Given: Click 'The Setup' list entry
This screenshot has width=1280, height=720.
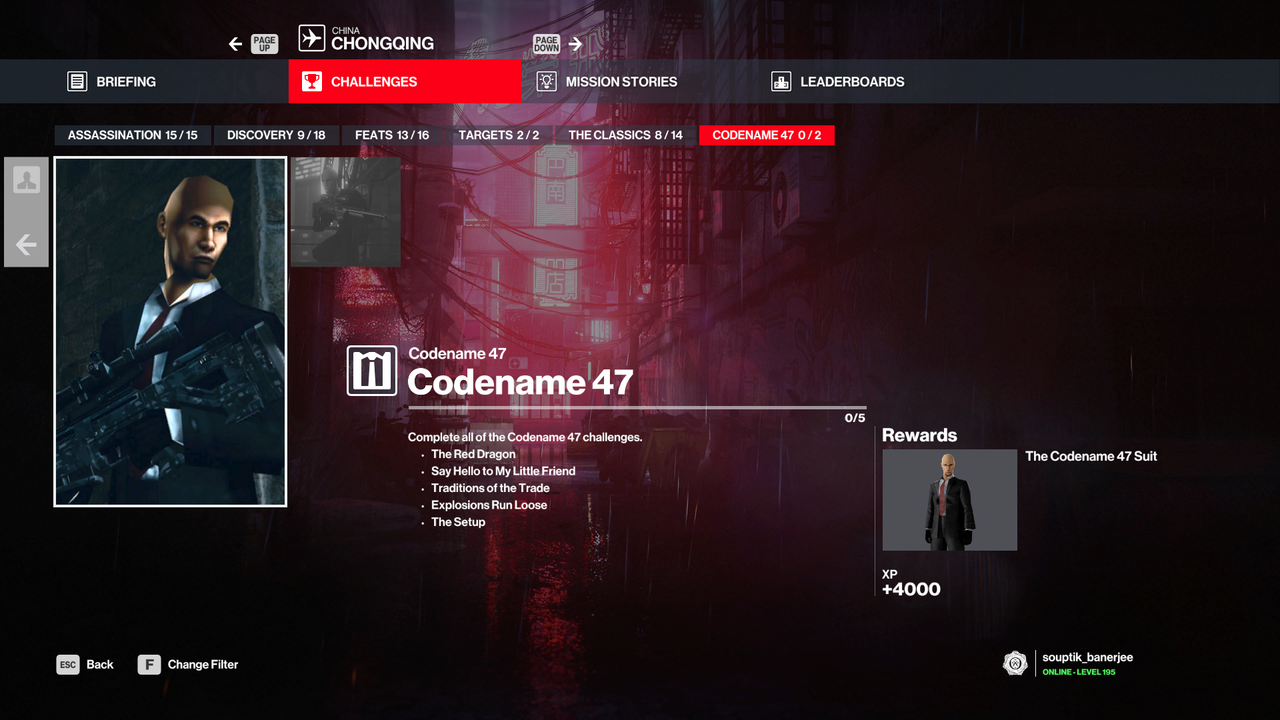Looking at the screenshot, I should tap(458, 522).
